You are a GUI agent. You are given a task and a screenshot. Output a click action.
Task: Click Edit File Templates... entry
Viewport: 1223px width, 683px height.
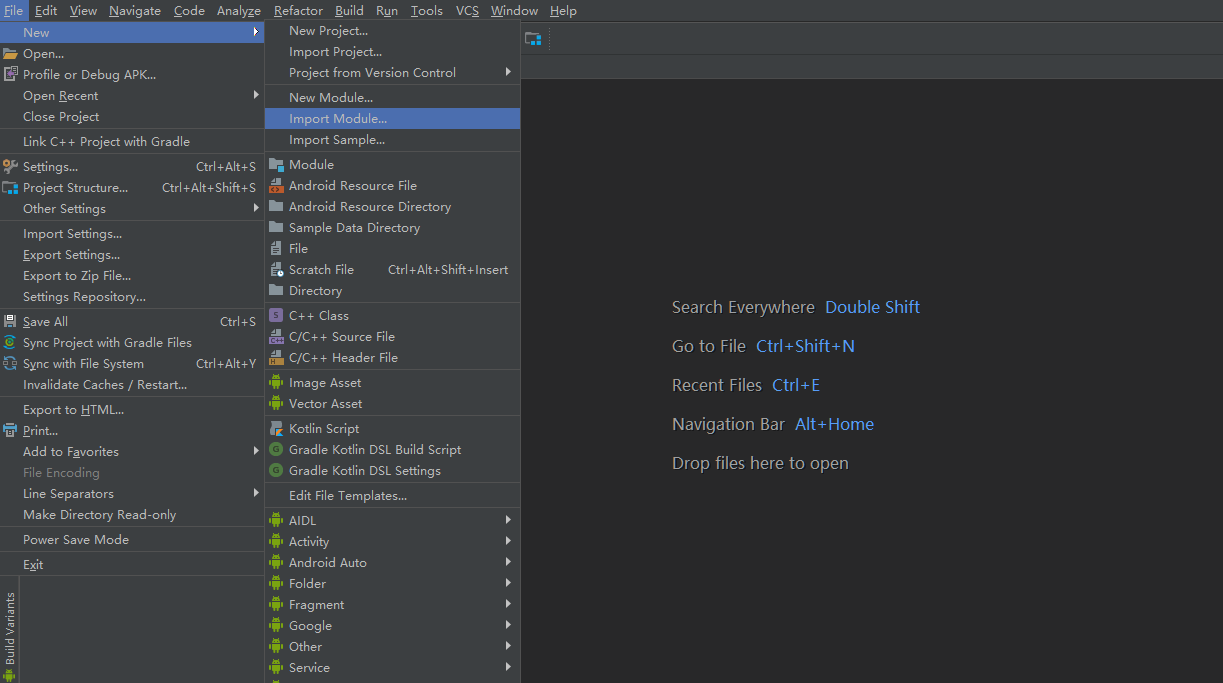pyautogui.click(x=347, y=495)
